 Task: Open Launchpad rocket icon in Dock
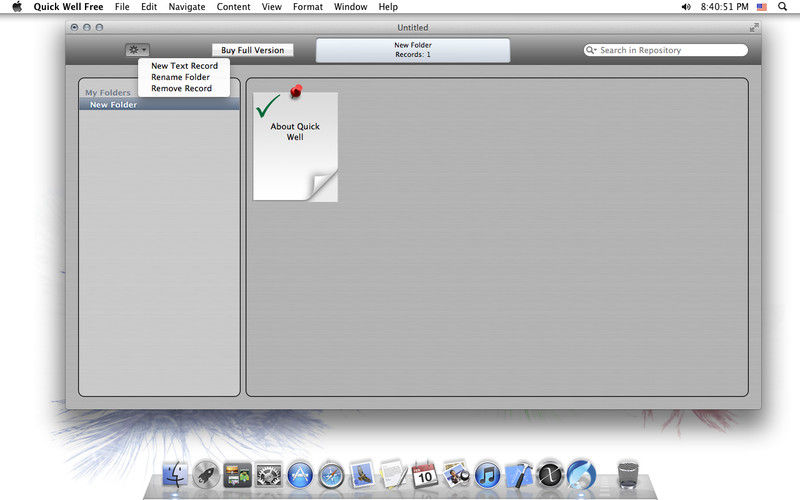point(206,475)
